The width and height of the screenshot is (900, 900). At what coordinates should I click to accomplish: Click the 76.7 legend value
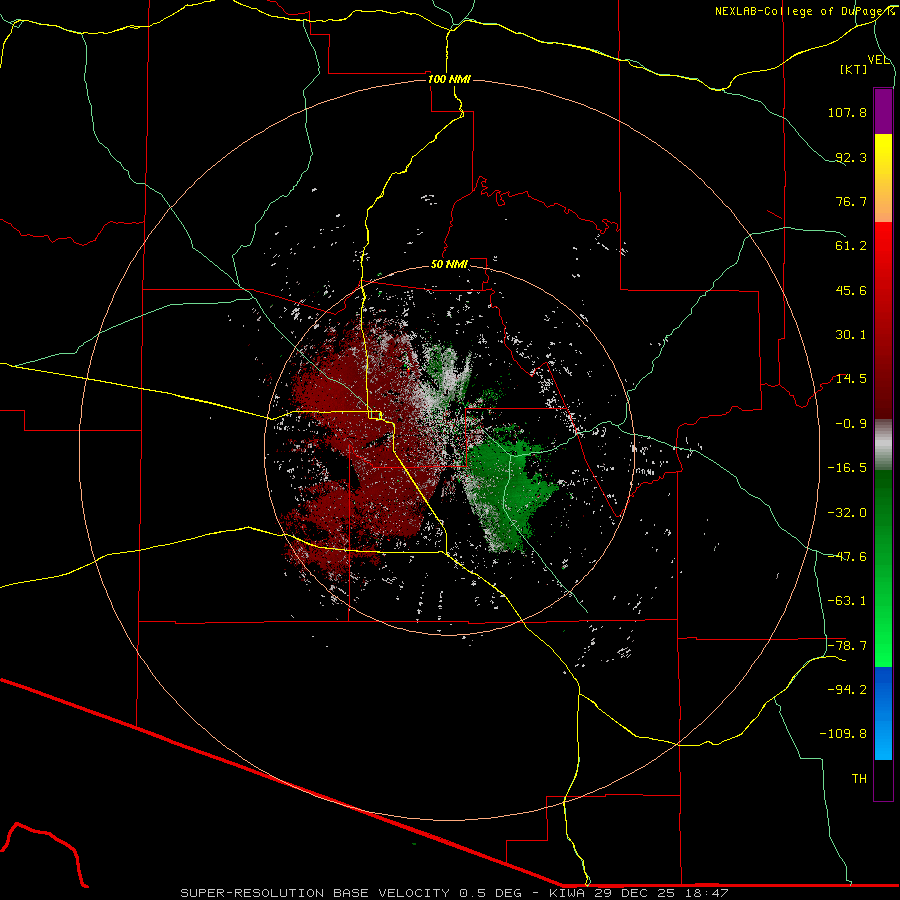[851, 201]
